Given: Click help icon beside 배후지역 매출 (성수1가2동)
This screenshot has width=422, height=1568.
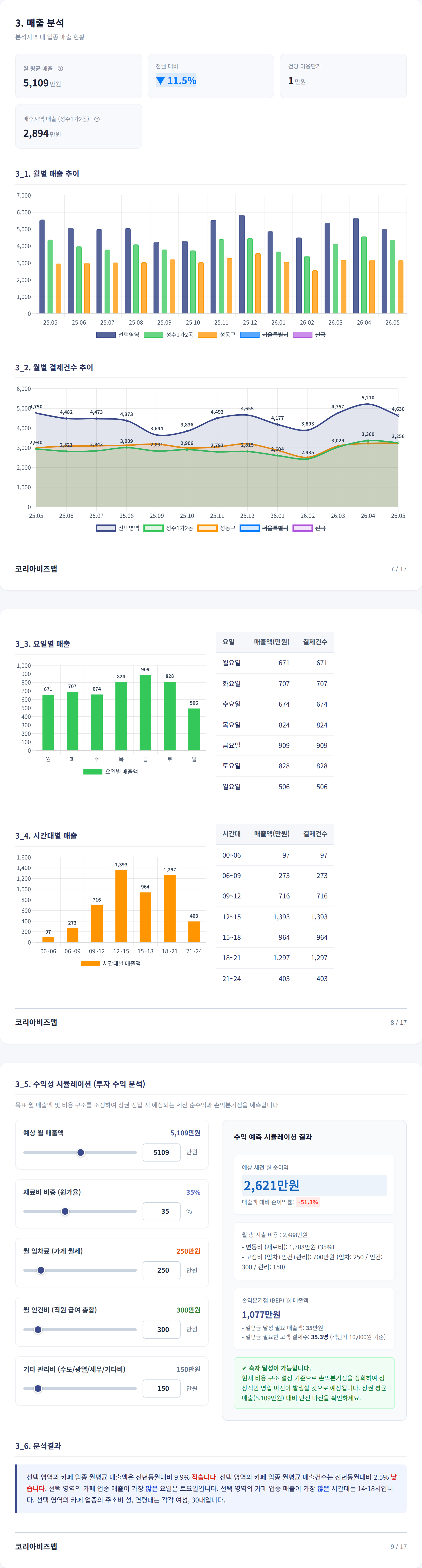Looking at the screenshot, I should point(97,119).
